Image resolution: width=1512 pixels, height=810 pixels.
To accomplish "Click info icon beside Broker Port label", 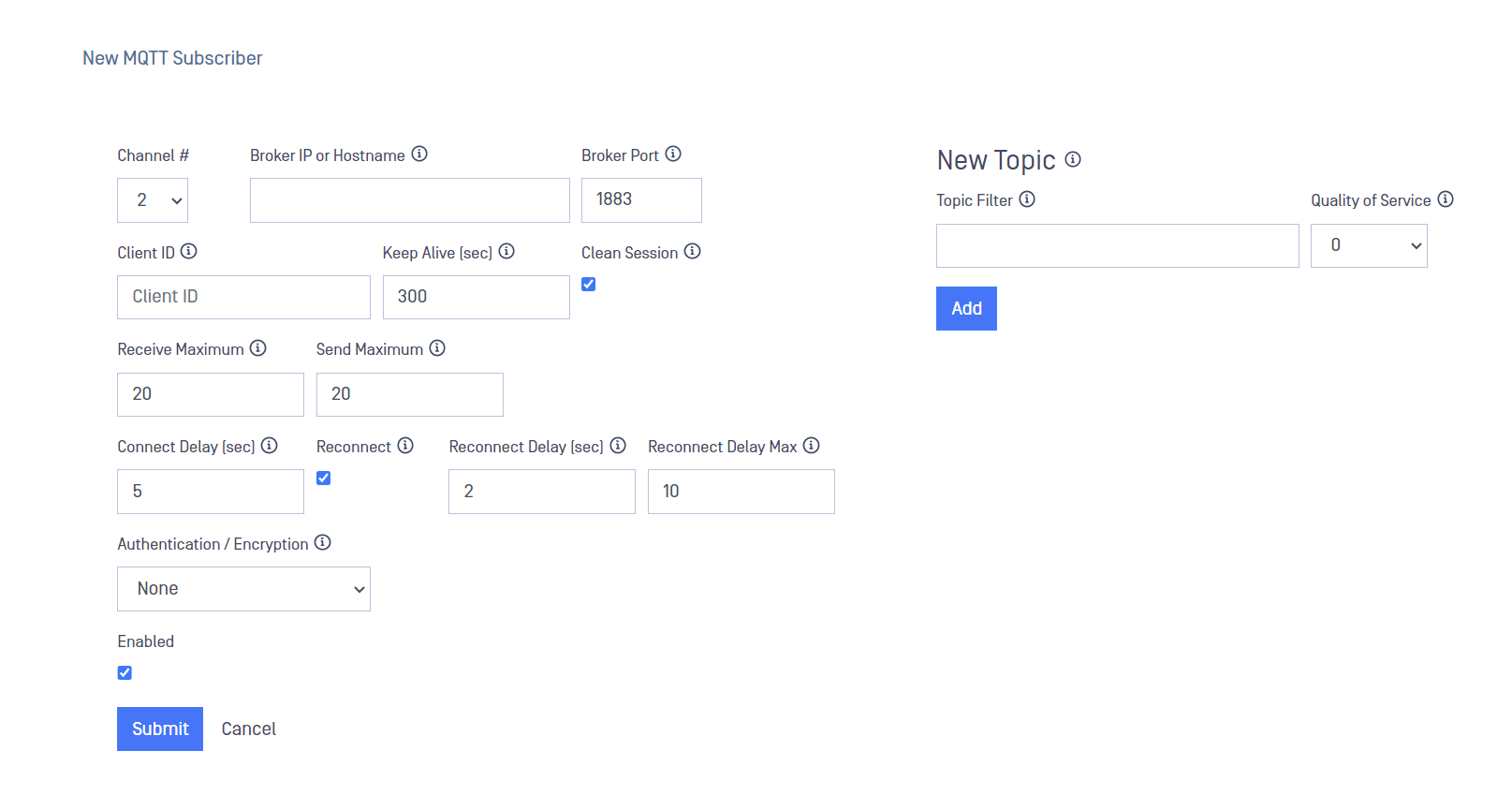I will pyautogui.click(x=673, y=154).
